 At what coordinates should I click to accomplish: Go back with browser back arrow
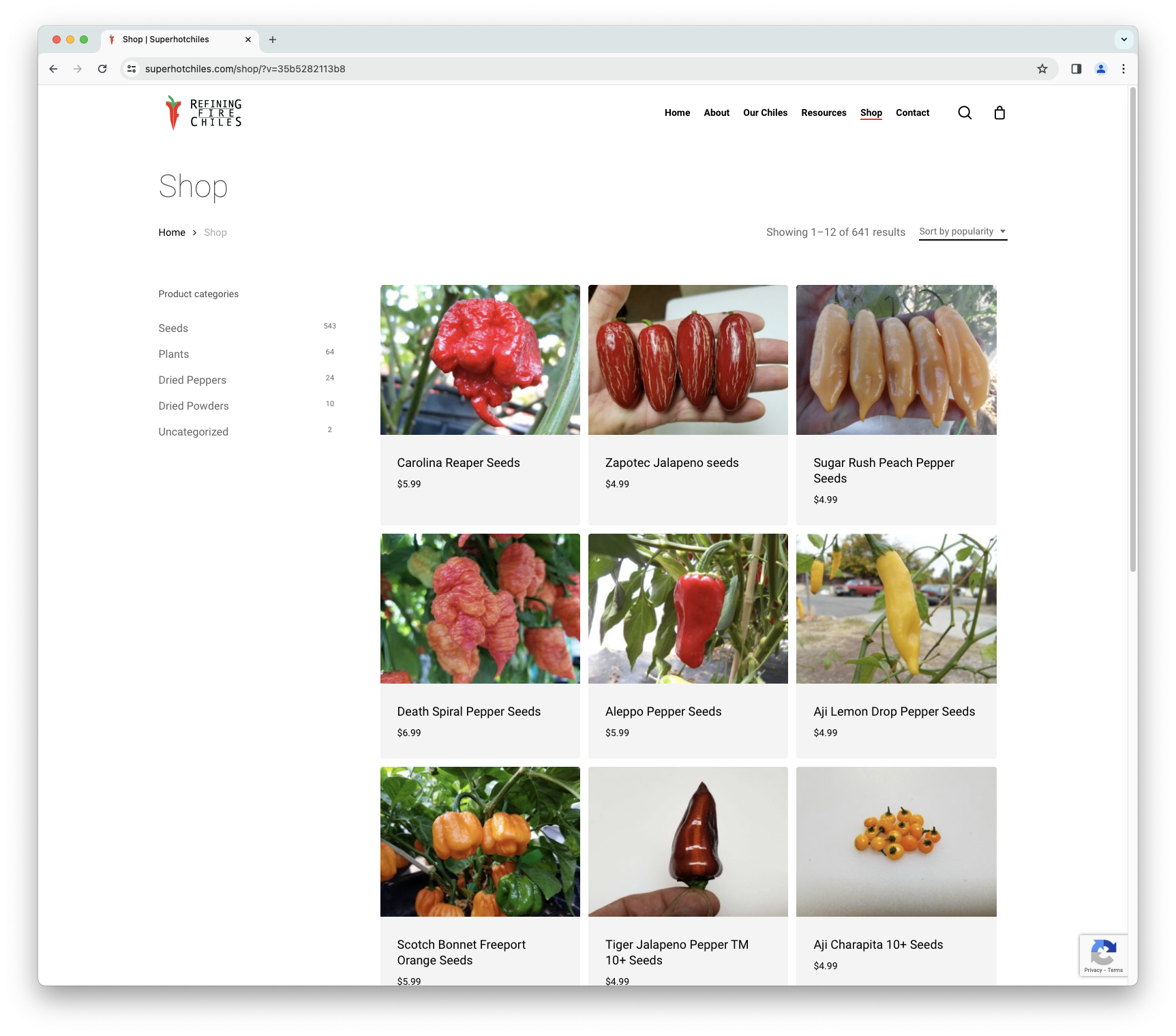coord(53,69)
